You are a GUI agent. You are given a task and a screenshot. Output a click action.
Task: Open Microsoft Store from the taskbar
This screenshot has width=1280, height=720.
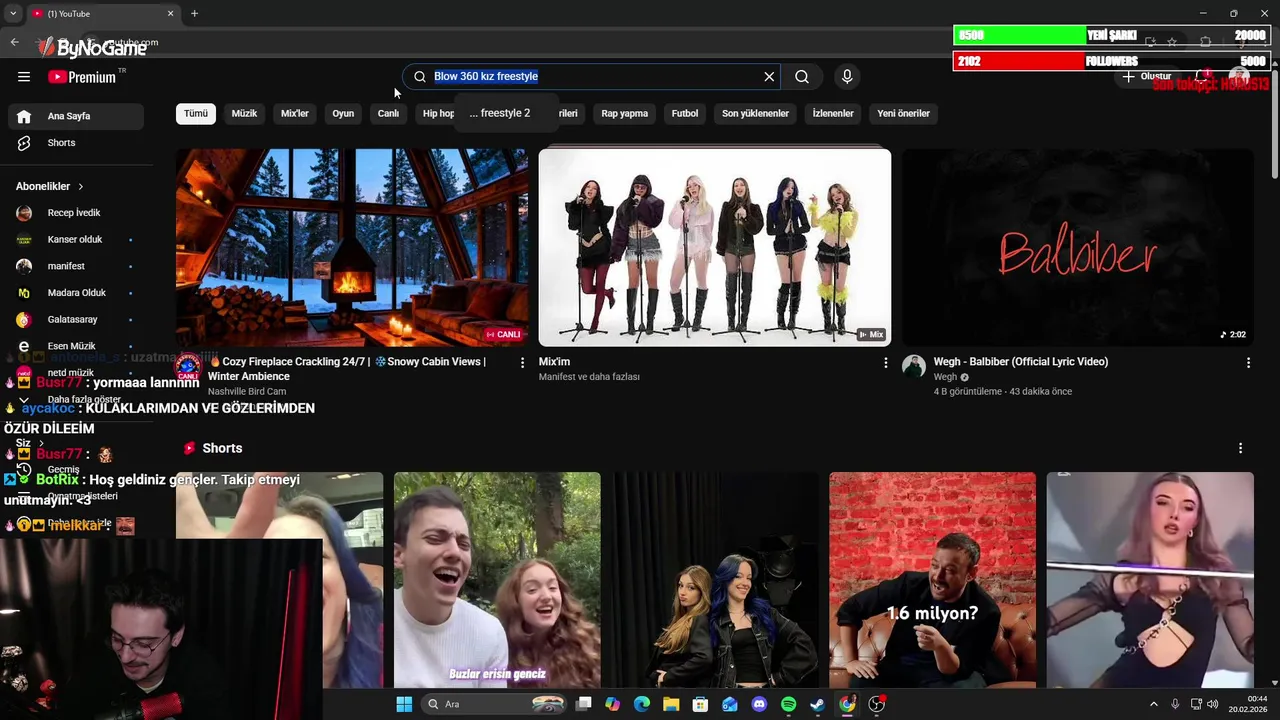point(700,704)
